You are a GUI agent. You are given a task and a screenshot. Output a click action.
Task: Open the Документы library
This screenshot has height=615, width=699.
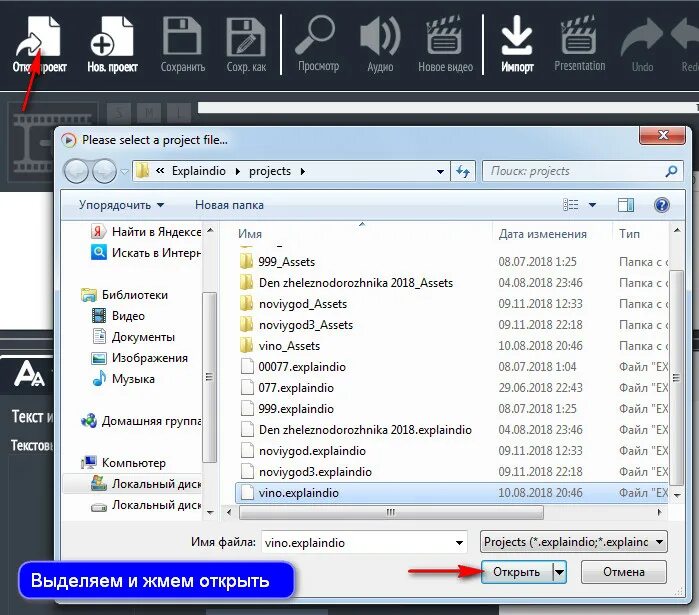(x=133, y=336)
